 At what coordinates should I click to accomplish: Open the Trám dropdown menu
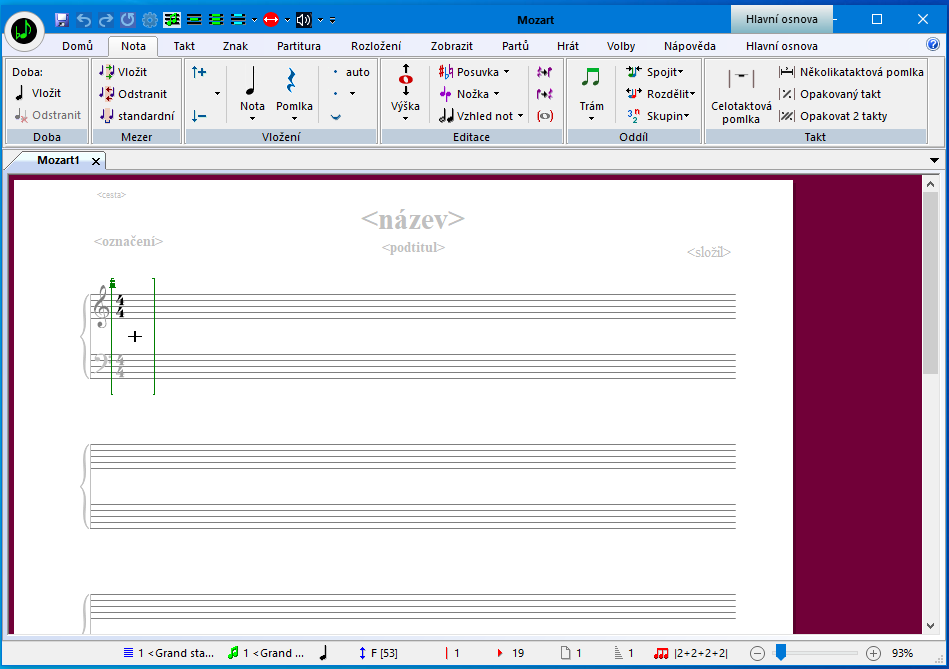(x=591, y=118)
